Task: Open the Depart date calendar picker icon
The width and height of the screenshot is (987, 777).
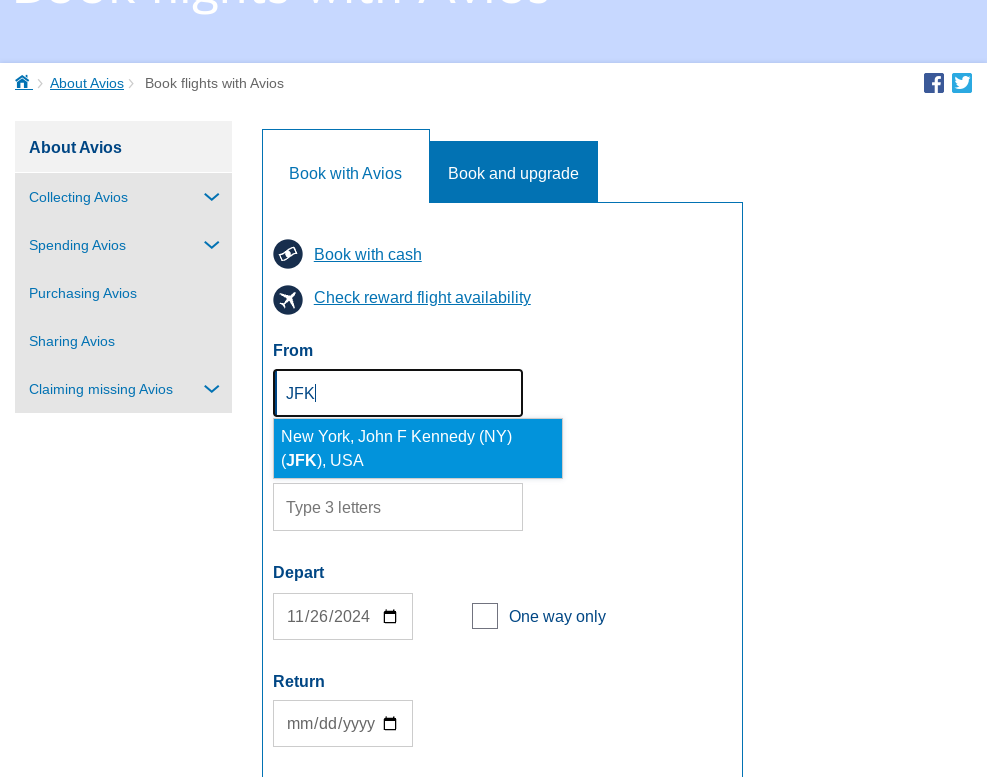Action: pos(390,616)
